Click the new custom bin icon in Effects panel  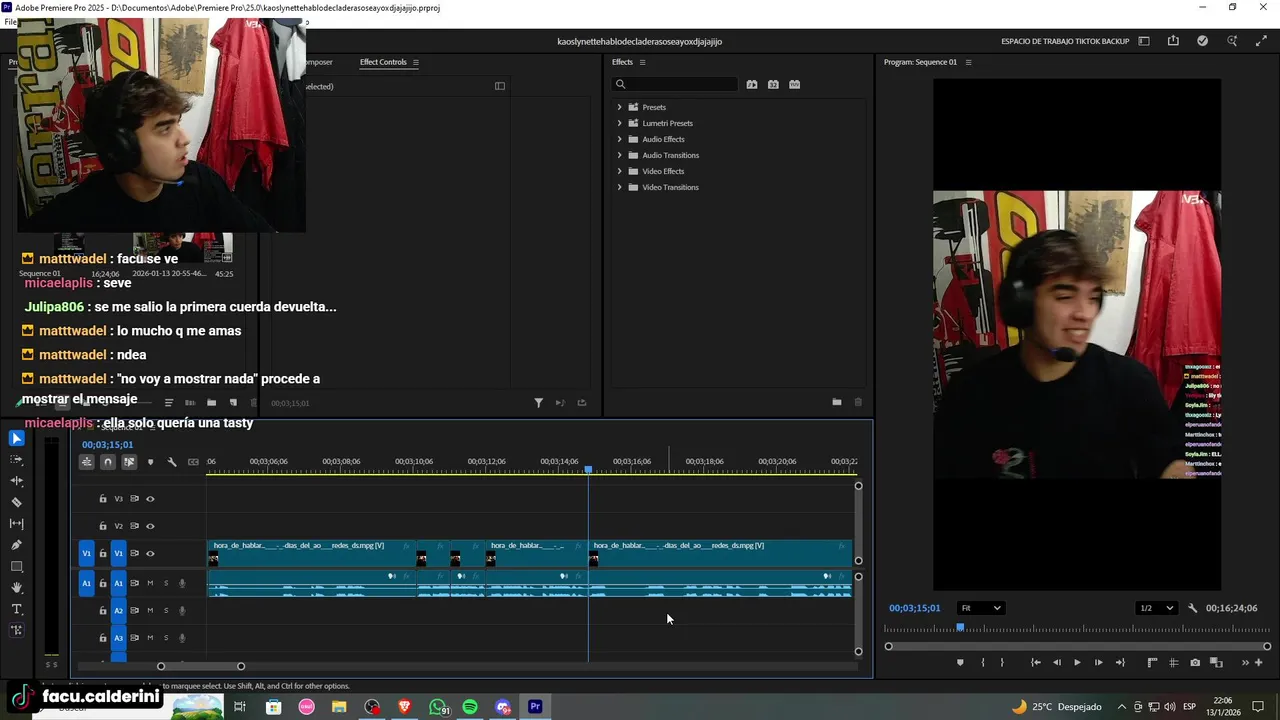(x=836, y=402)
